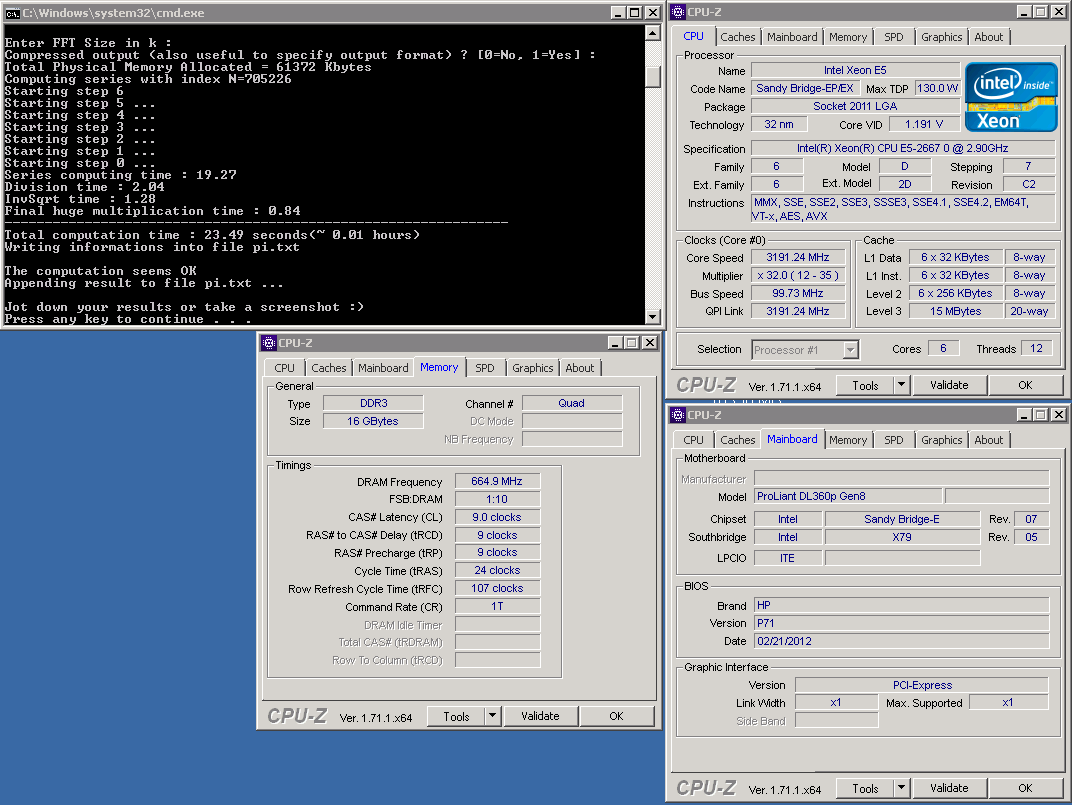
Task: Select About tab in Memory CPU-Z window
Action: tap(580, 368)
